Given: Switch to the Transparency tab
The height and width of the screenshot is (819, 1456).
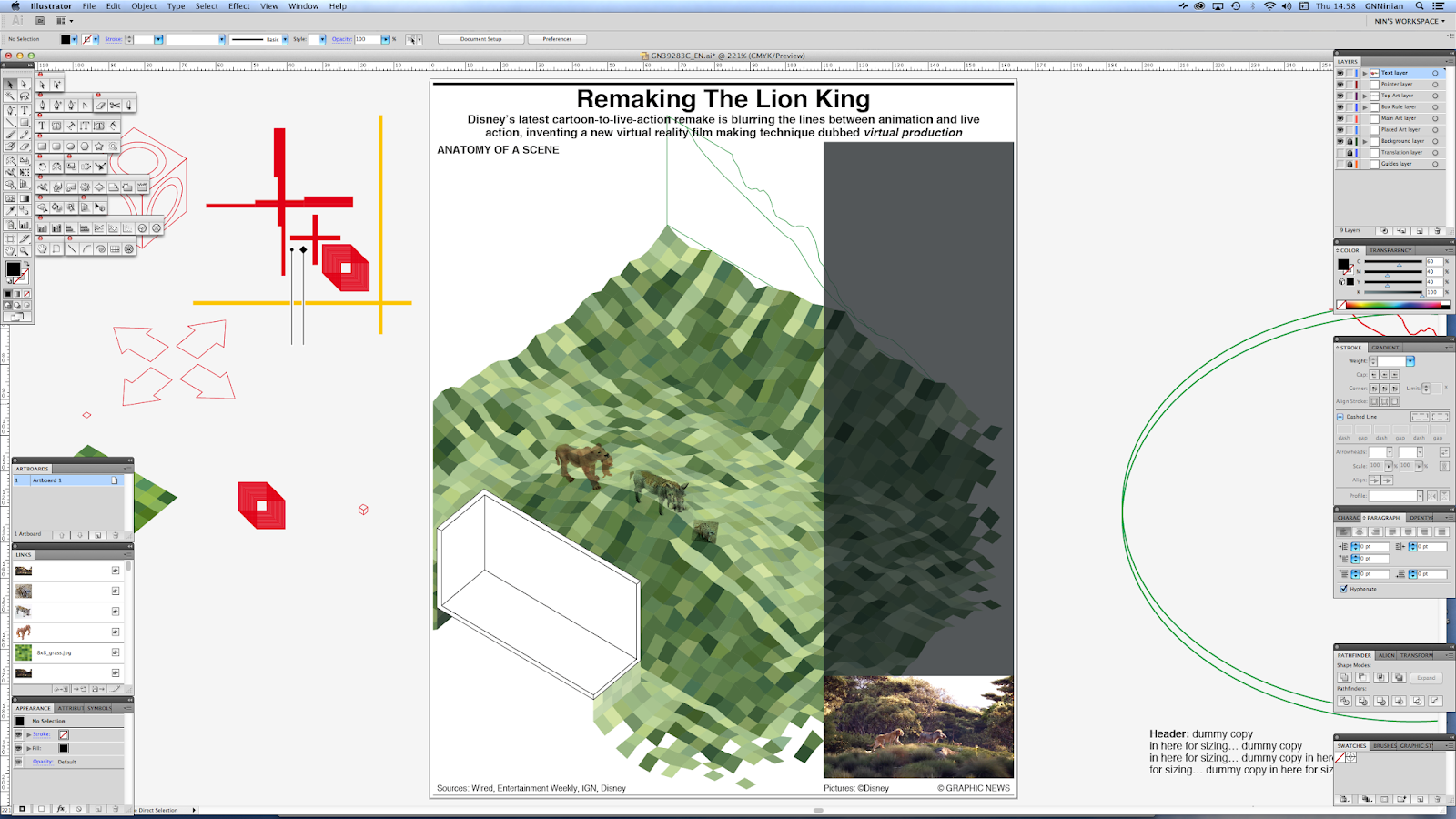Looking at the screenshot, I should (x=1390, y=250).
